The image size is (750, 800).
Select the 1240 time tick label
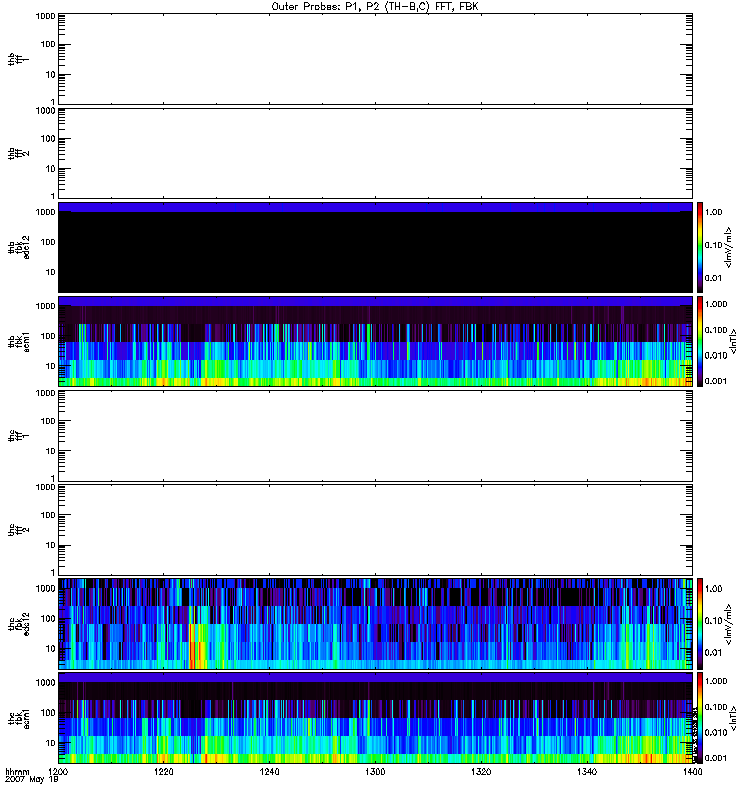coord(270,774)
